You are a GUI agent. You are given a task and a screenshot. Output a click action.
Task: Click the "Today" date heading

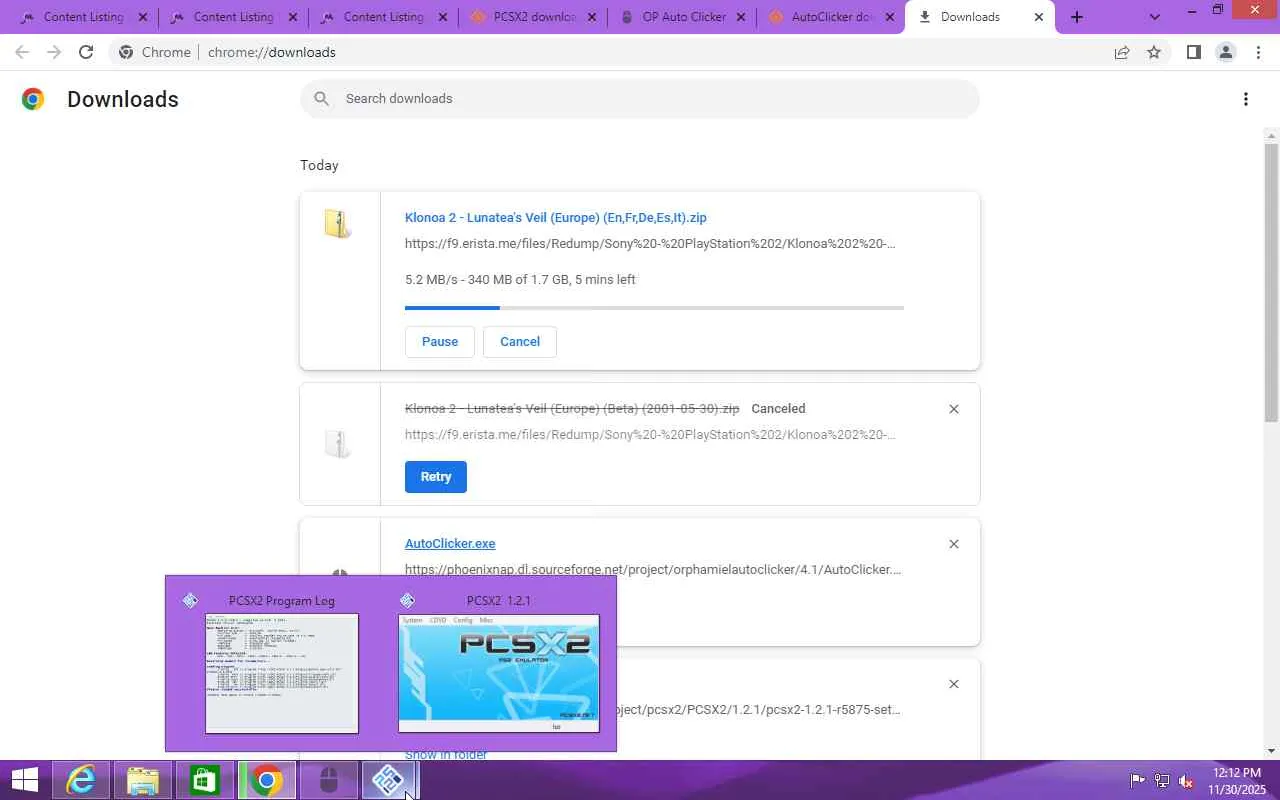319,165
